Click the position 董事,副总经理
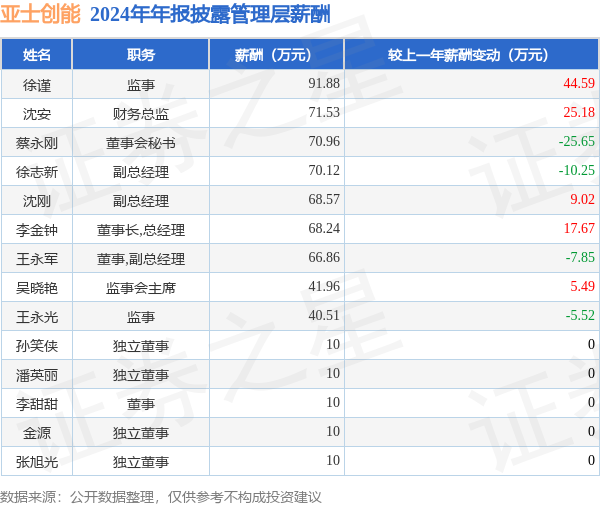The image size is (600, 506). click(141, 259)
